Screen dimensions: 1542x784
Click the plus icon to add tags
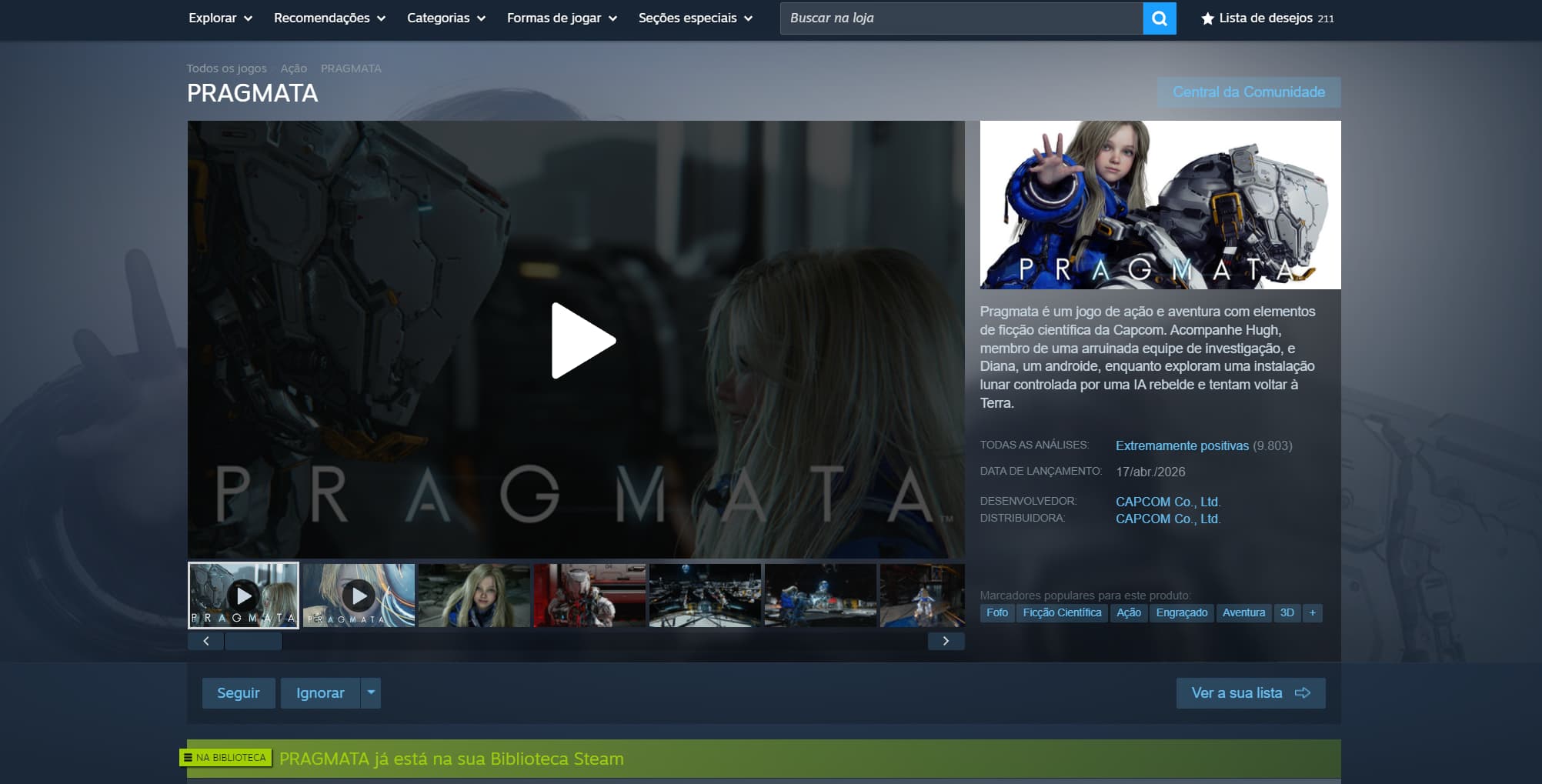coord(1312,612)
